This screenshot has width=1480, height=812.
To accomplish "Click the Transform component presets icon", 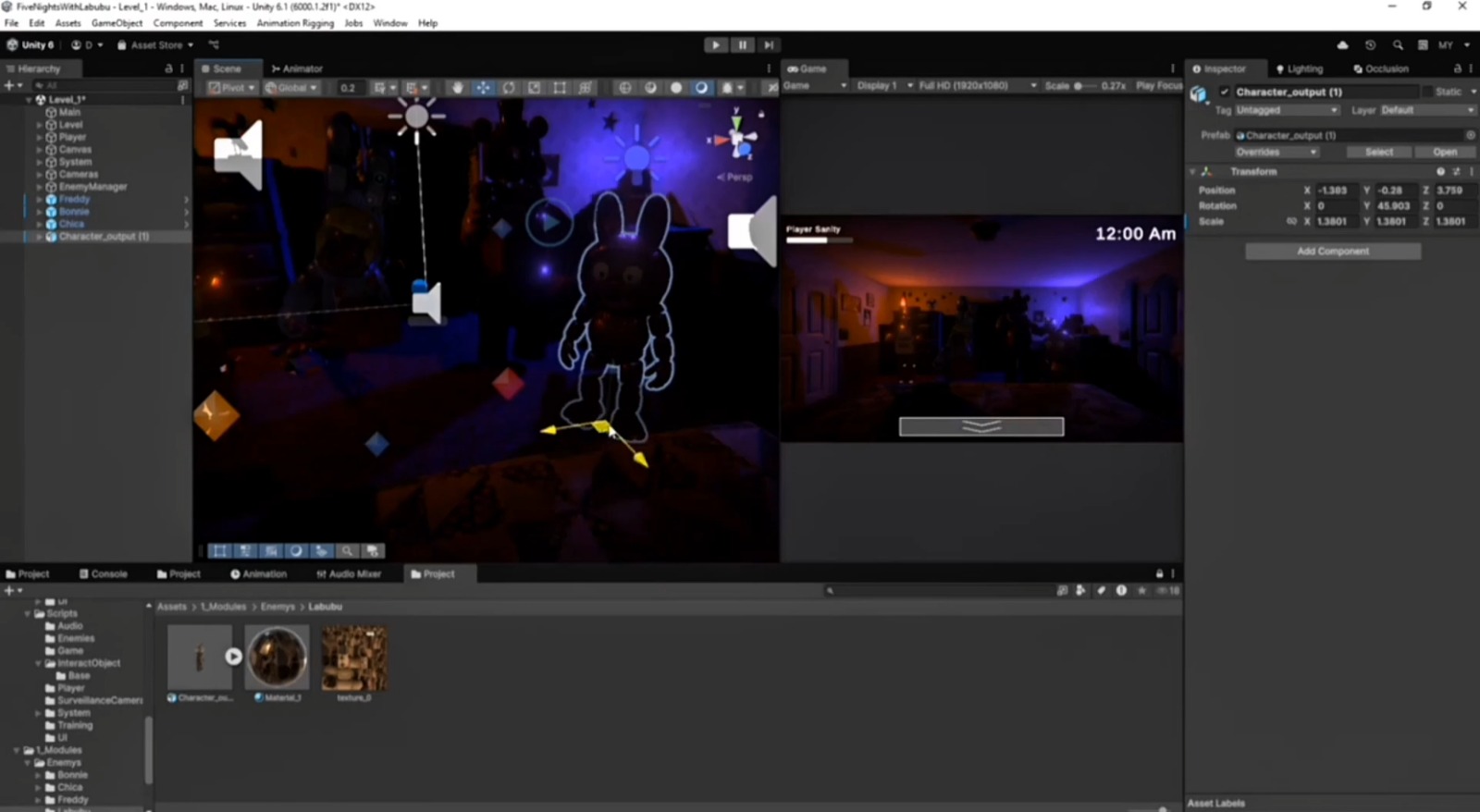I will pyautogui.click(x=1456, y=171).
